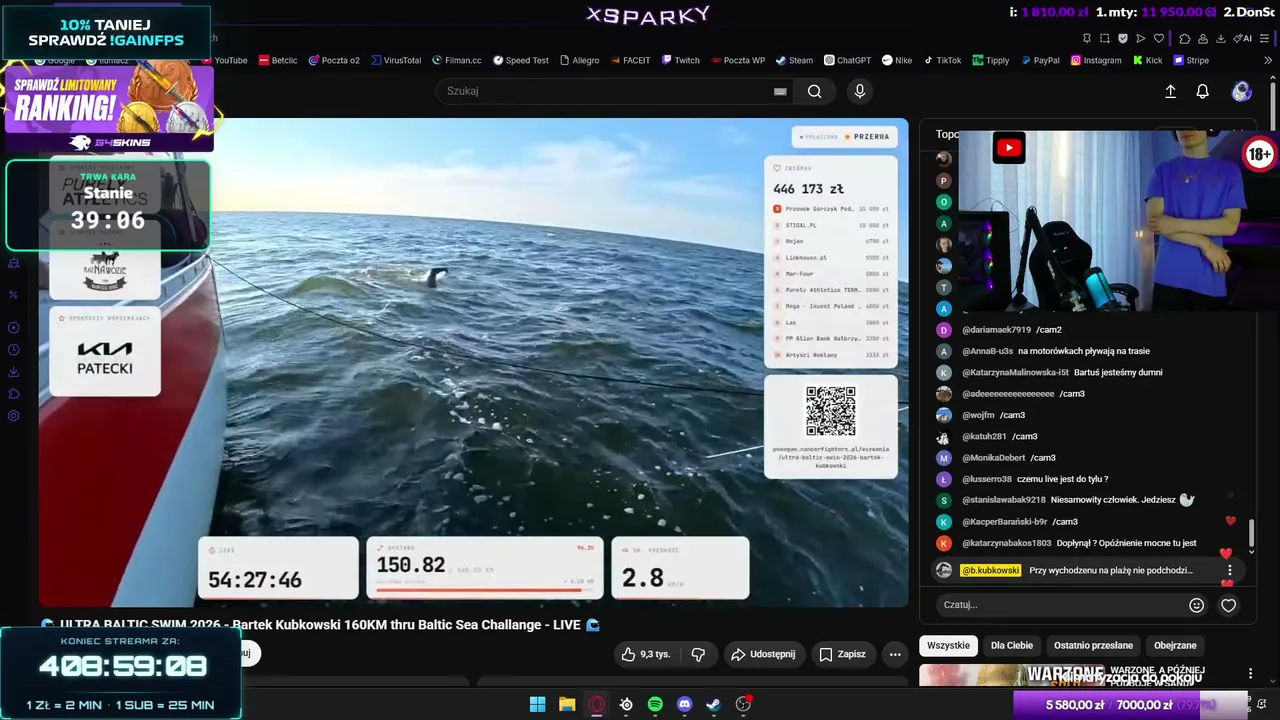Viewport: 1280px width, 720px height.
Task: Open options for pinned b.kubkowski chat message
Action: click(1230, 570)
